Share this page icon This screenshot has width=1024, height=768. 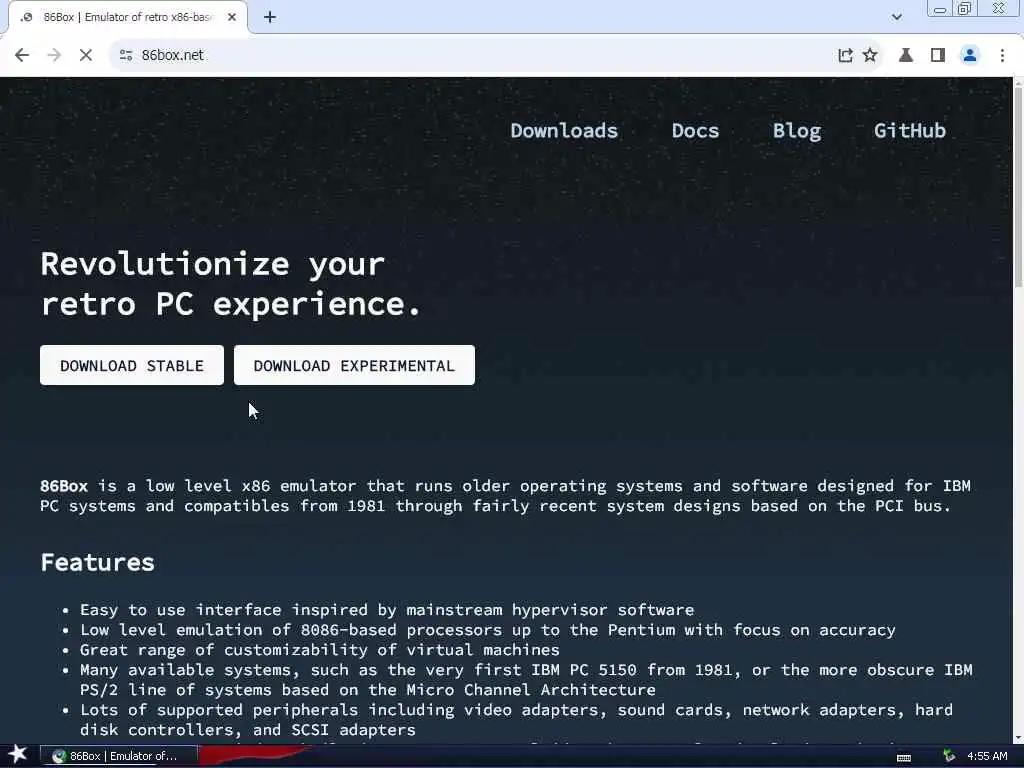point(845,56)
